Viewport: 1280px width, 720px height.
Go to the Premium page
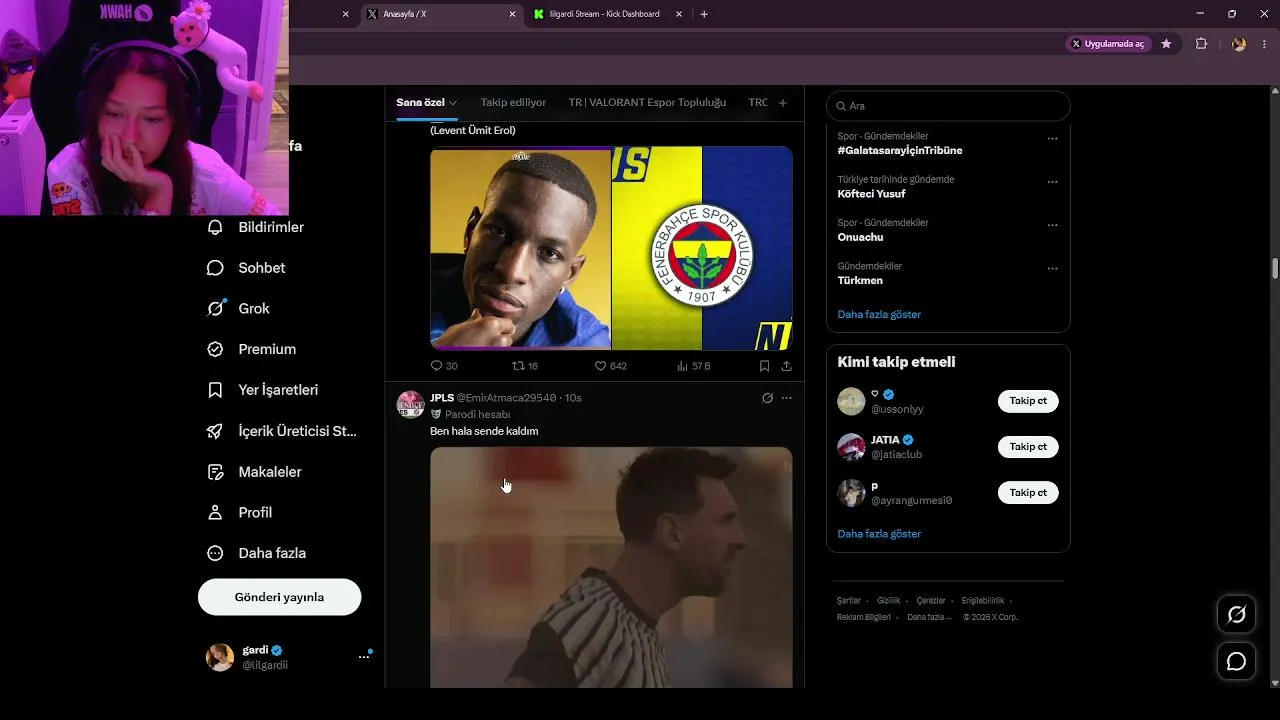point(251,349)
